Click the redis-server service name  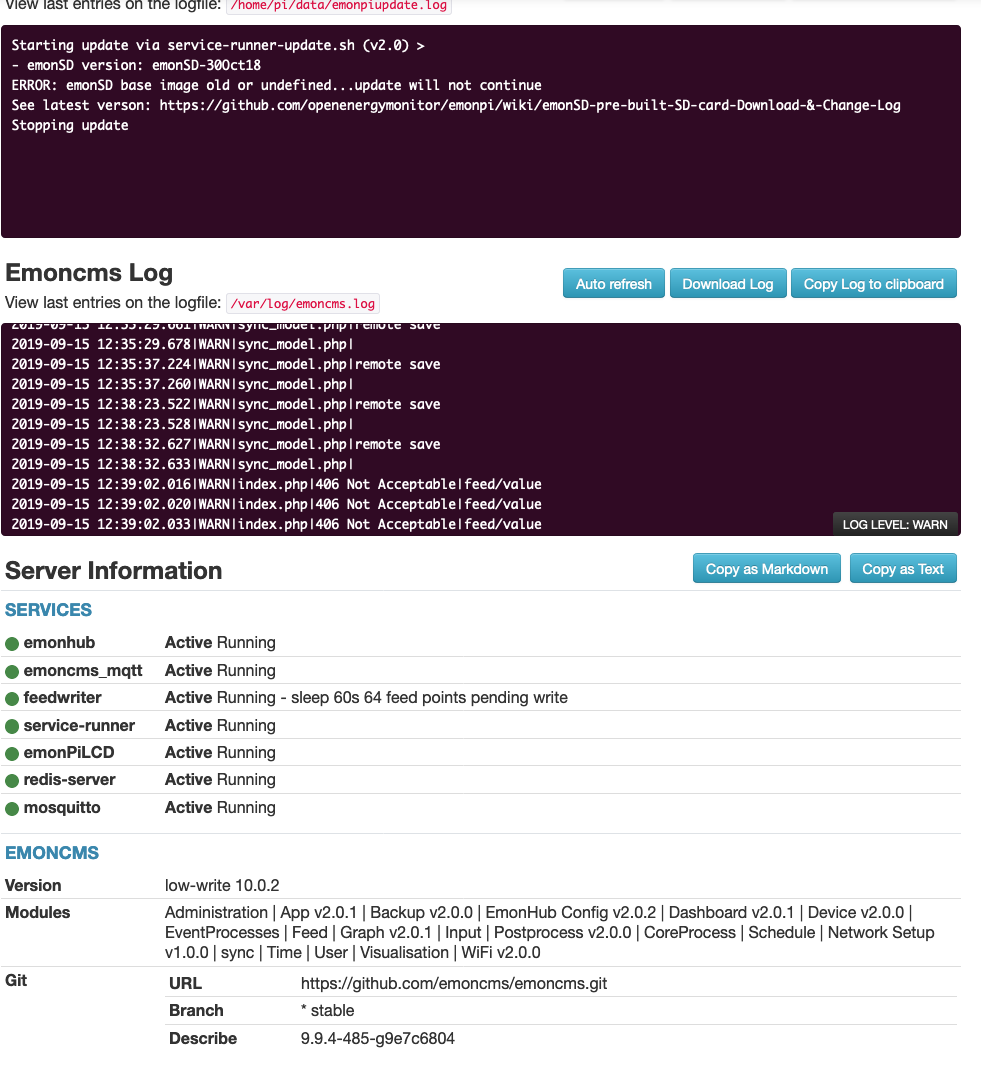pyautogui.click(x=69, y=780)
